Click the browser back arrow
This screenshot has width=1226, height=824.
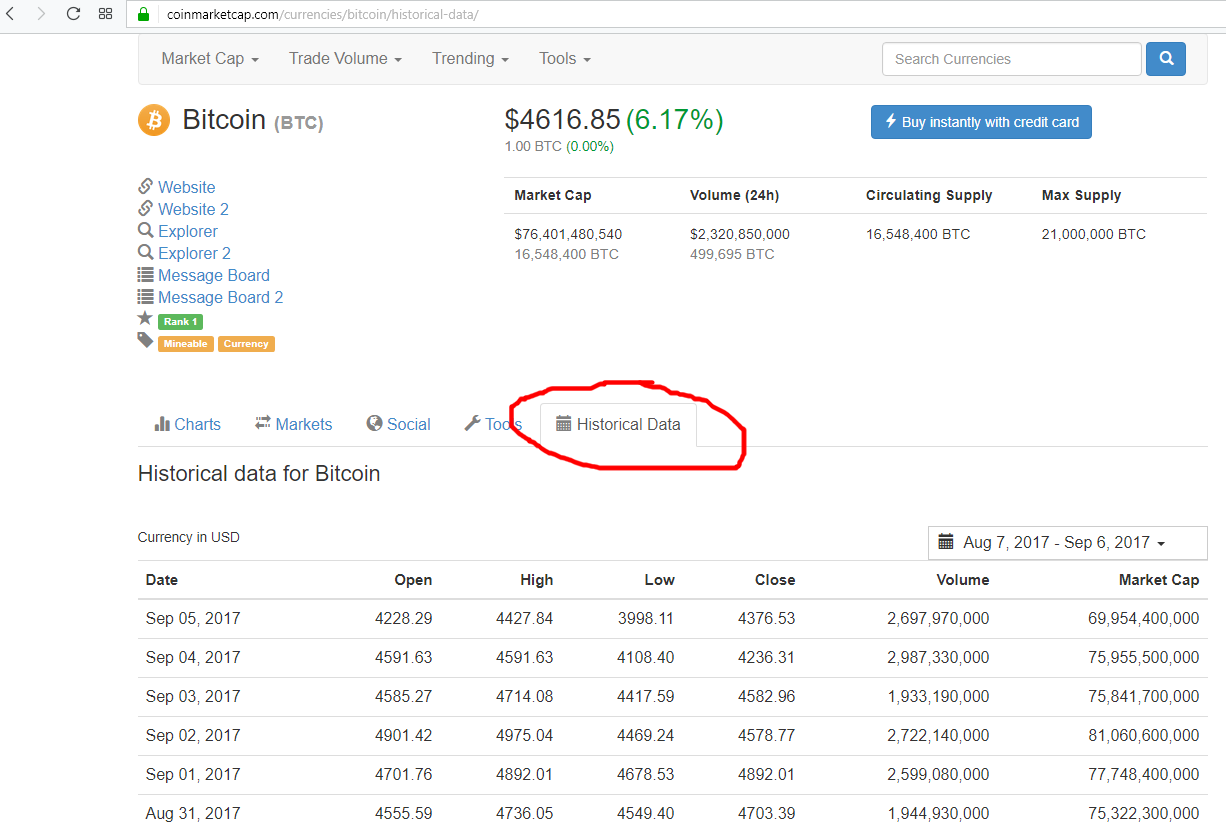coord(10,14)
